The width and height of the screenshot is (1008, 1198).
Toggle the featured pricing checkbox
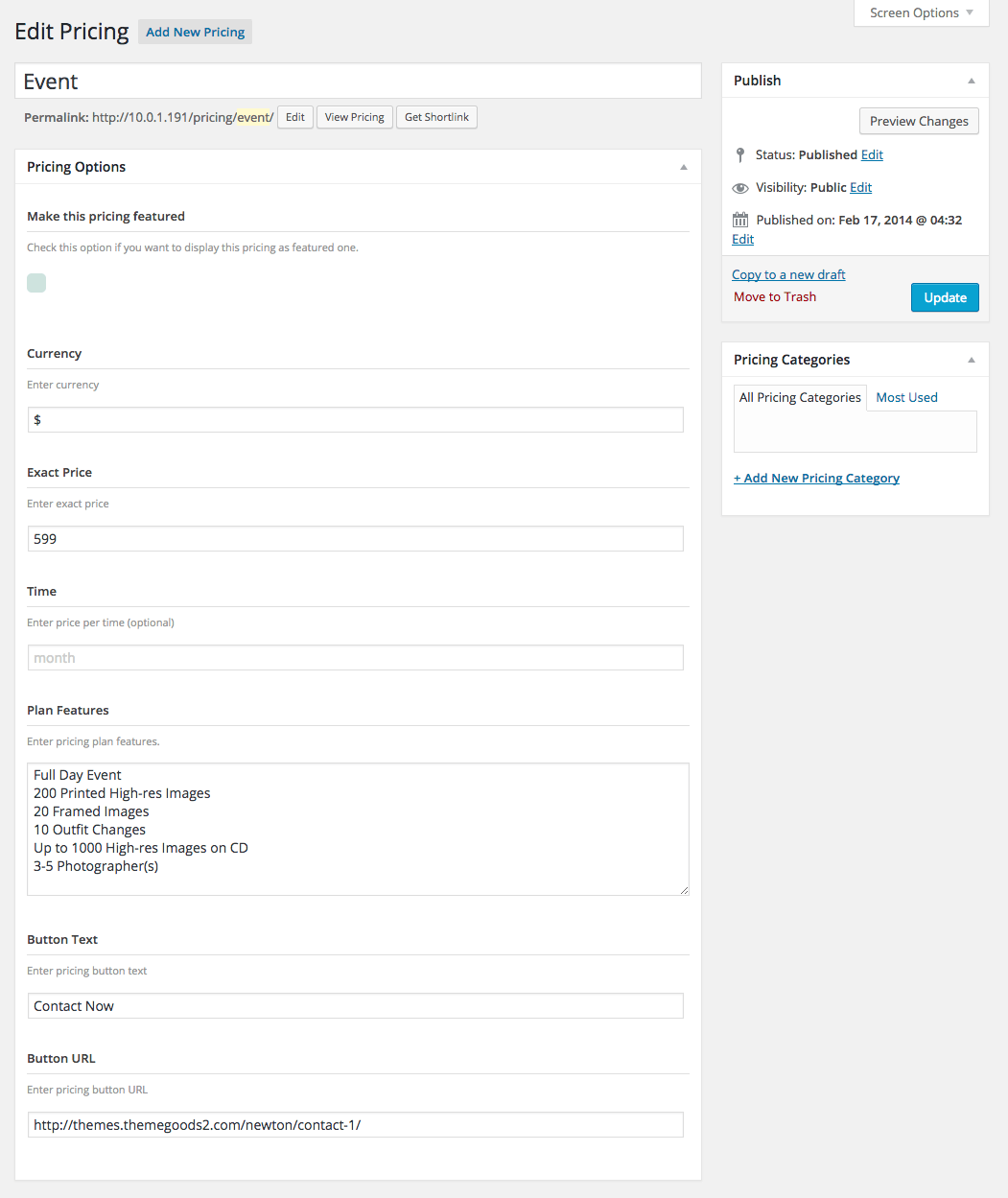[36, 283]
